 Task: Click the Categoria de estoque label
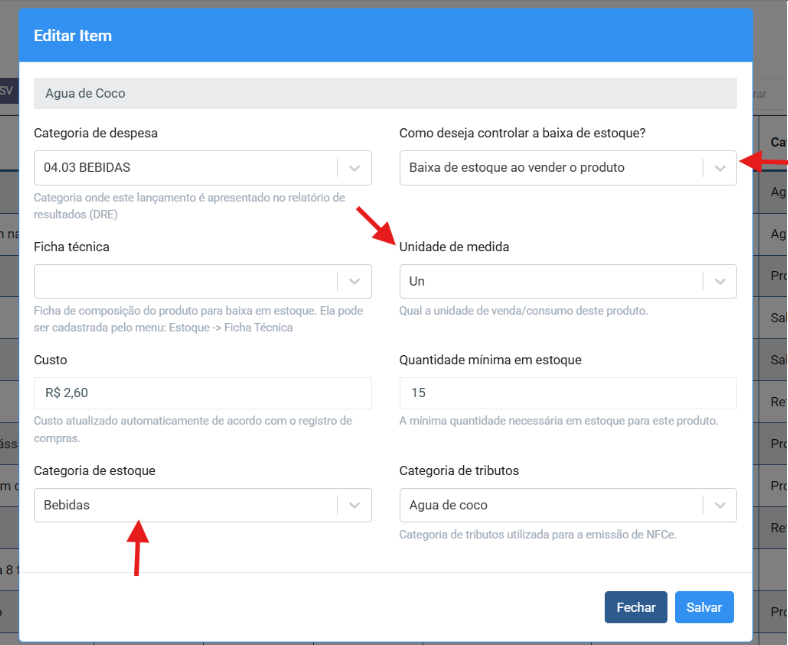point(94,471)
